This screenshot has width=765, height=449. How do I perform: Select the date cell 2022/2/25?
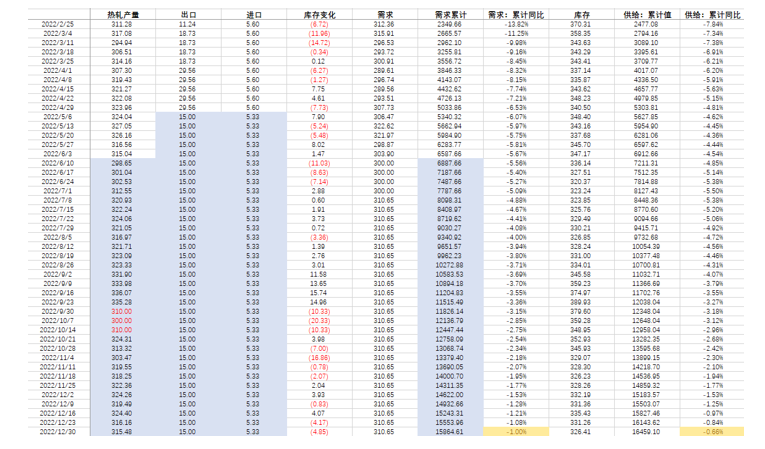58,24
